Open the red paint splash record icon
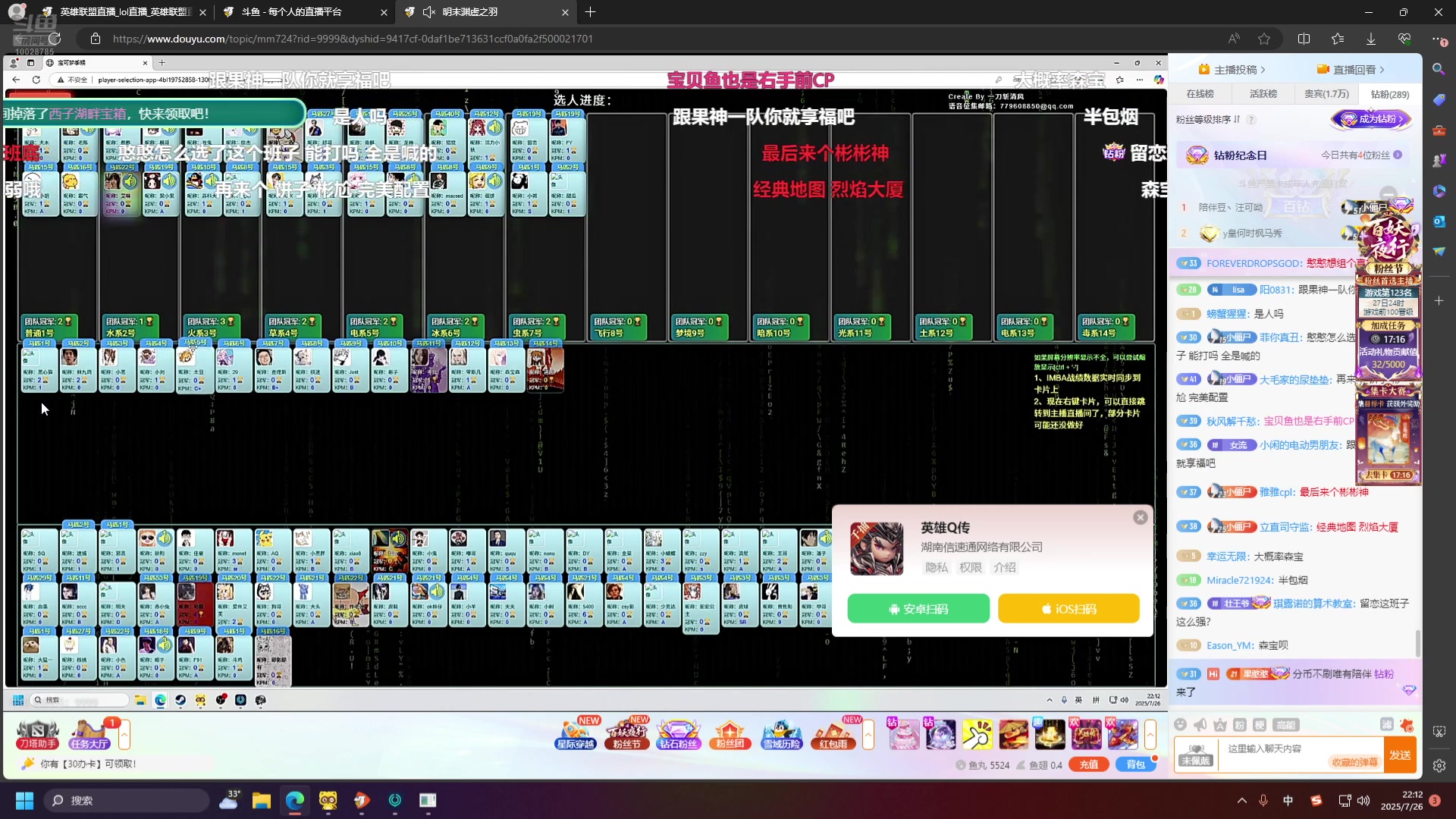The width and height of the screenshot is (1456, 819). coord(1407,725)
